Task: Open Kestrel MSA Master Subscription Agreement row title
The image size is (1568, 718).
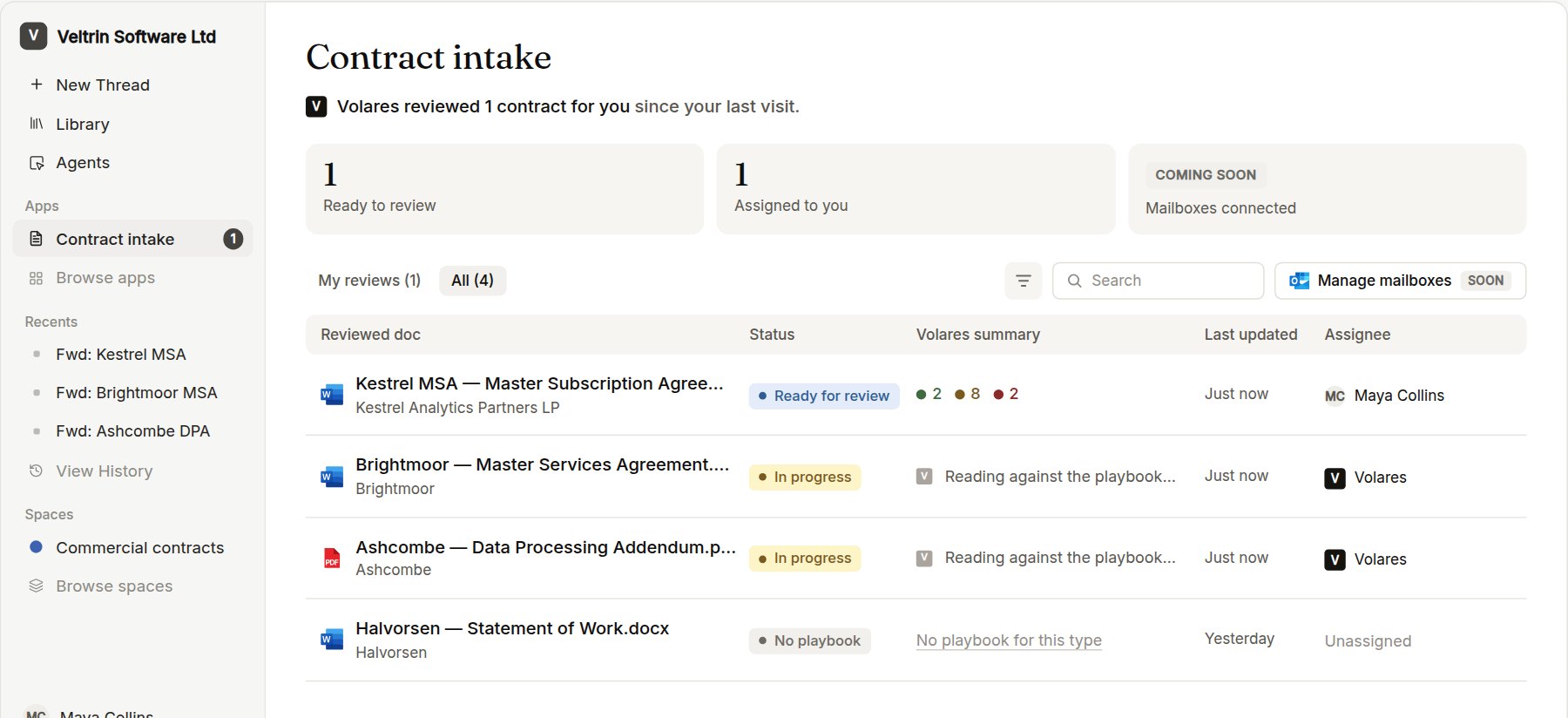Action: [x=539, y=383]
